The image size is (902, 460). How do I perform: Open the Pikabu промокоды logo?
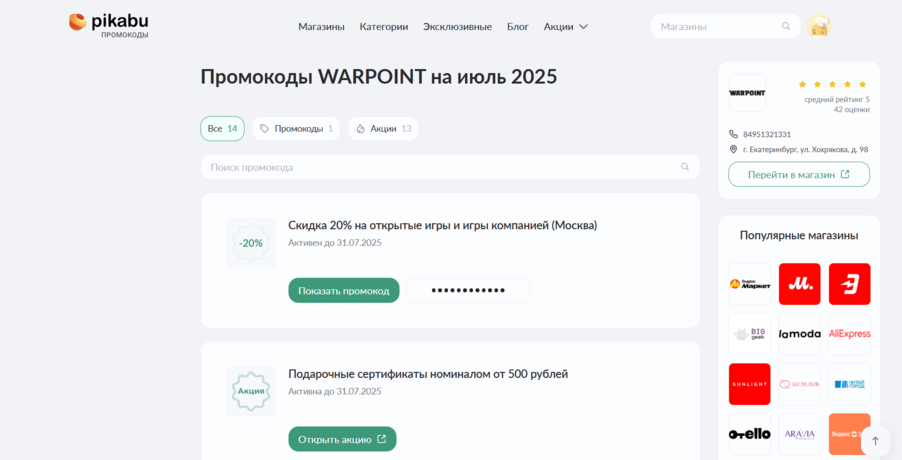click(108, 26)
